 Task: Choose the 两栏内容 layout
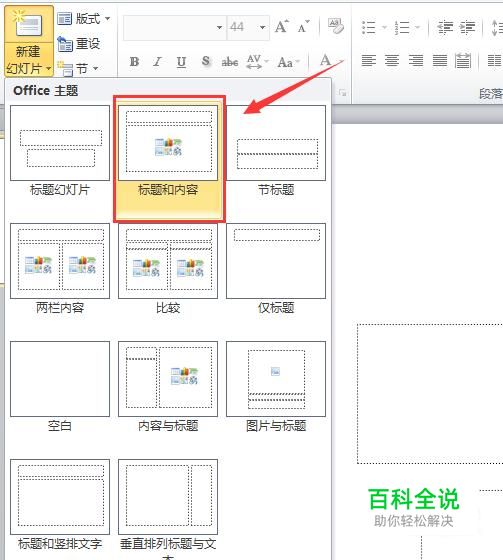(60, 269)
